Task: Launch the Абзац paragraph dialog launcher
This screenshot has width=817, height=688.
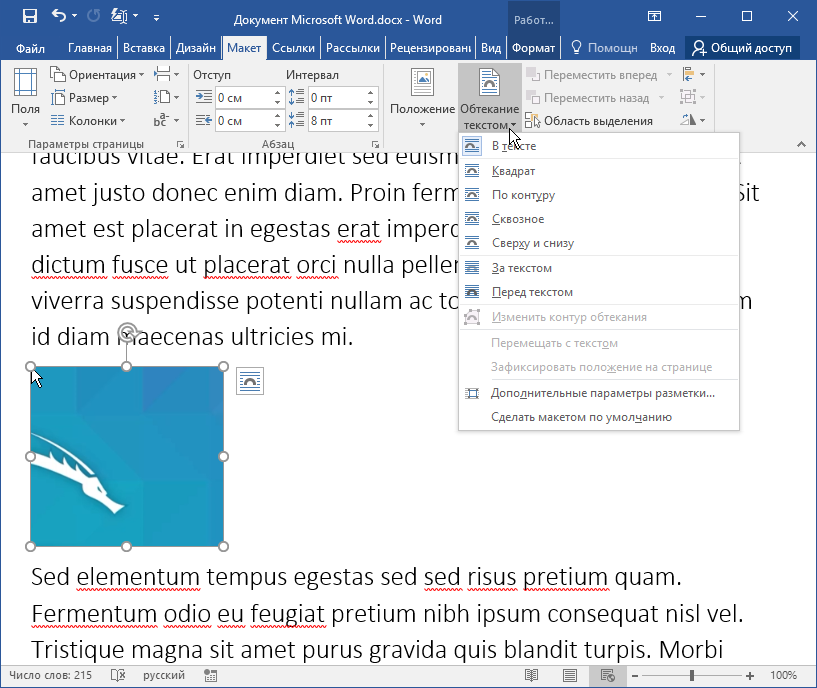Action: pos(375,144)
